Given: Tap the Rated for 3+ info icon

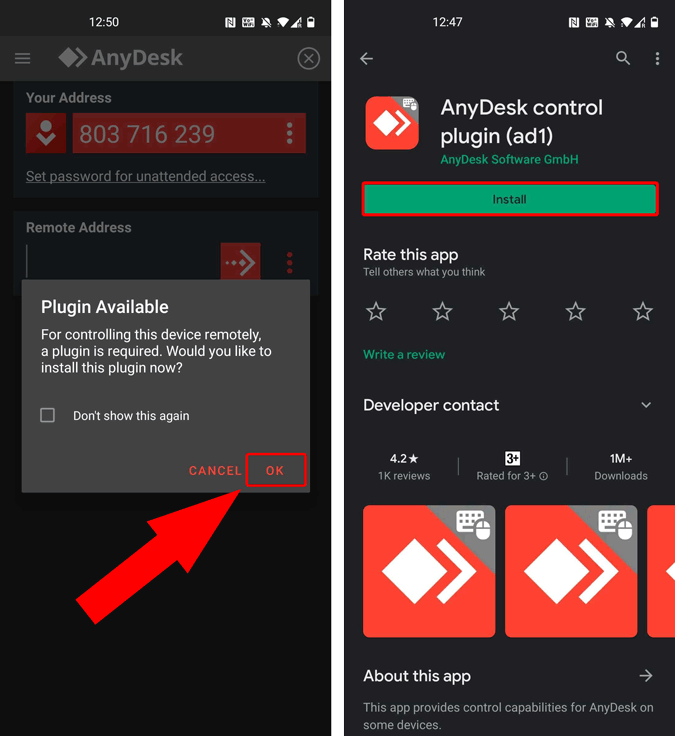Looking at the screenshot, I should click(x=544, y=476).
